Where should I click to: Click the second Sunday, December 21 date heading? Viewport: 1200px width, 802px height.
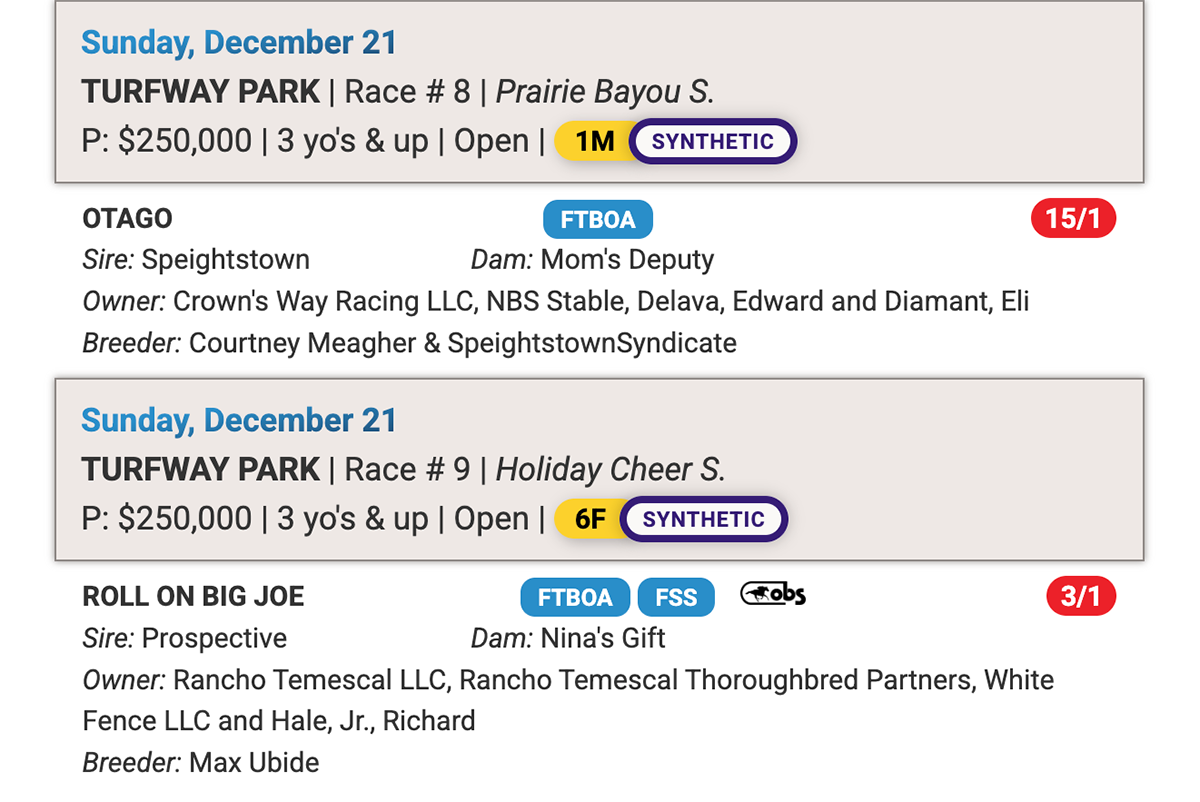click(x=239, y=421)
